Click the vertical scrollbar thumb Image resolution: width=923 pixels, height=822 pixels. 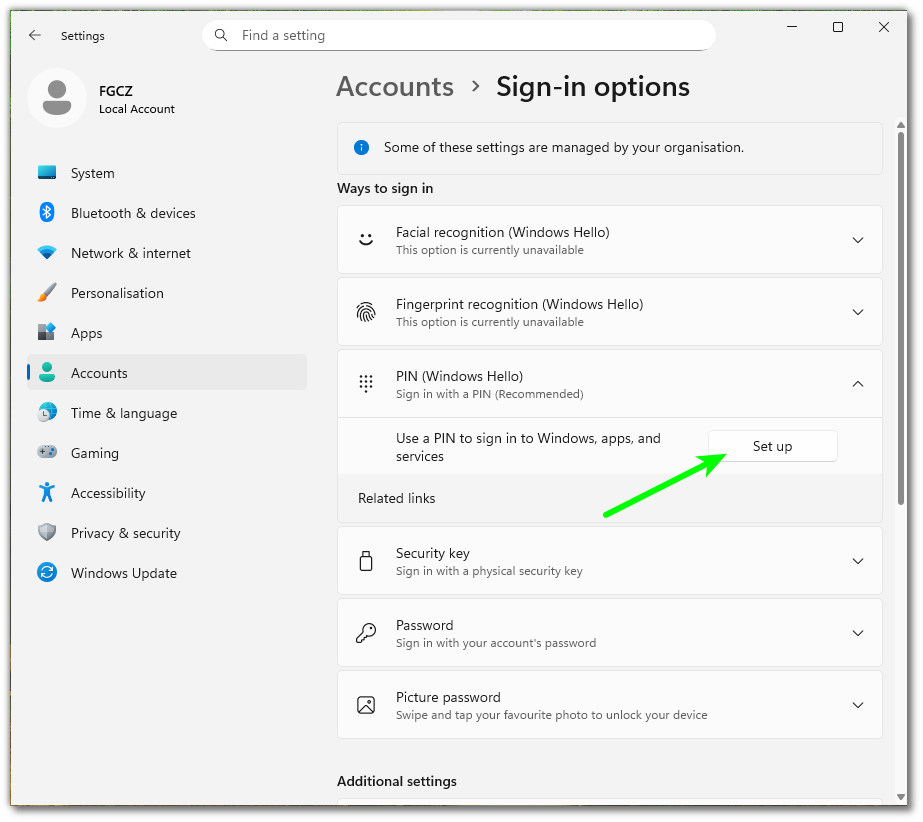901,318
